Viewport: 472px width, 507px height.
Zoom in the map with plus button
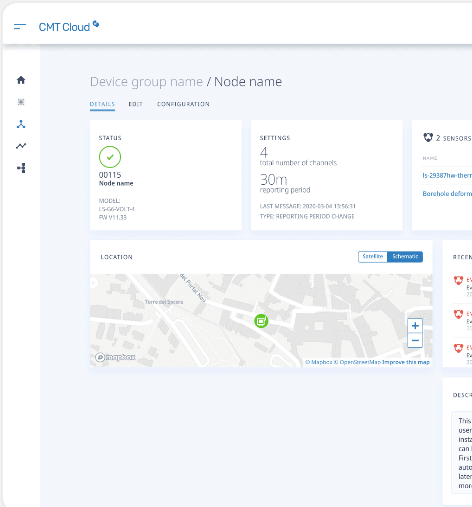pyautogui.click(x=415, y=325)
